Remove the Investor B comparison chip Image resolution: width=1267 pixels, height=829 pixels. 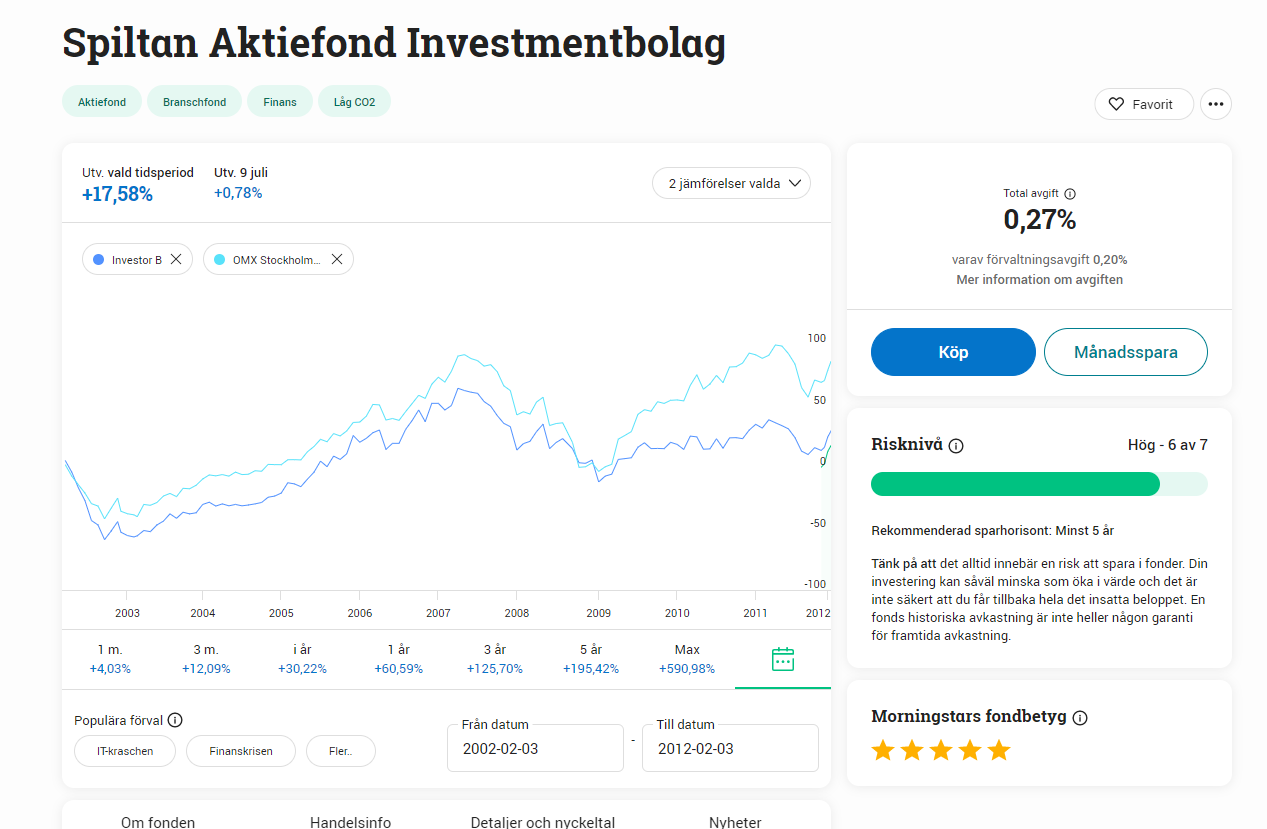[176, 260]
